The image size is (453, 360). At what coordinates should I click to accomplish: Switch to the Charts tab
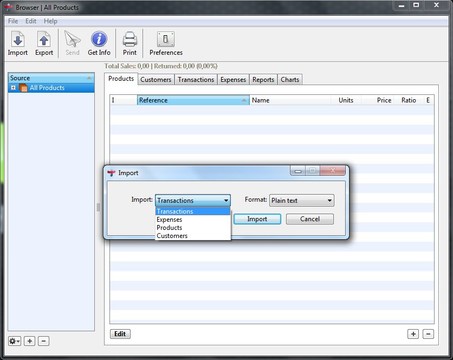290,80
